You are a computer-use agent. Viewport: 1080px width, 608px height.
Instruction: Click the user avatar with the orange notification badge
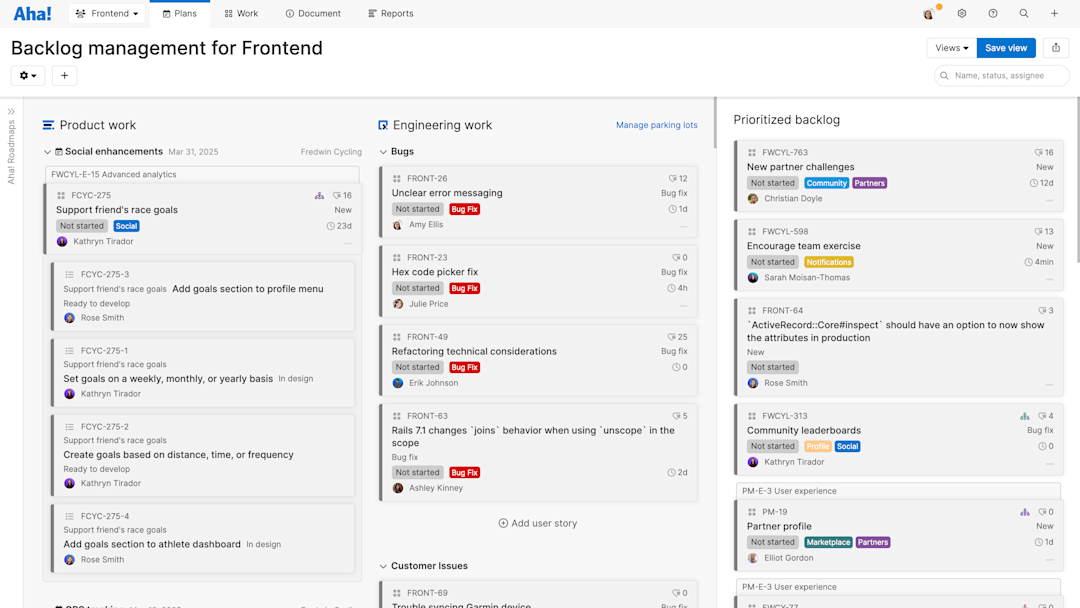coord(927,13)
